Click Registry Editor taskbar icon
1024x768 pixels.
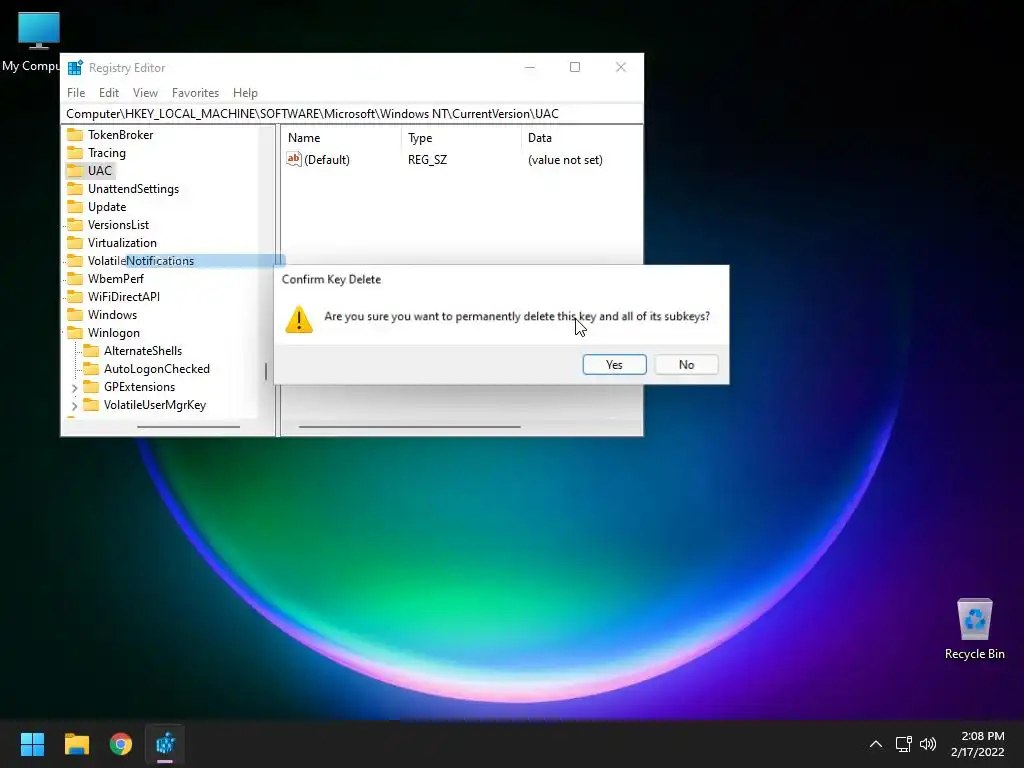point(165,744)
